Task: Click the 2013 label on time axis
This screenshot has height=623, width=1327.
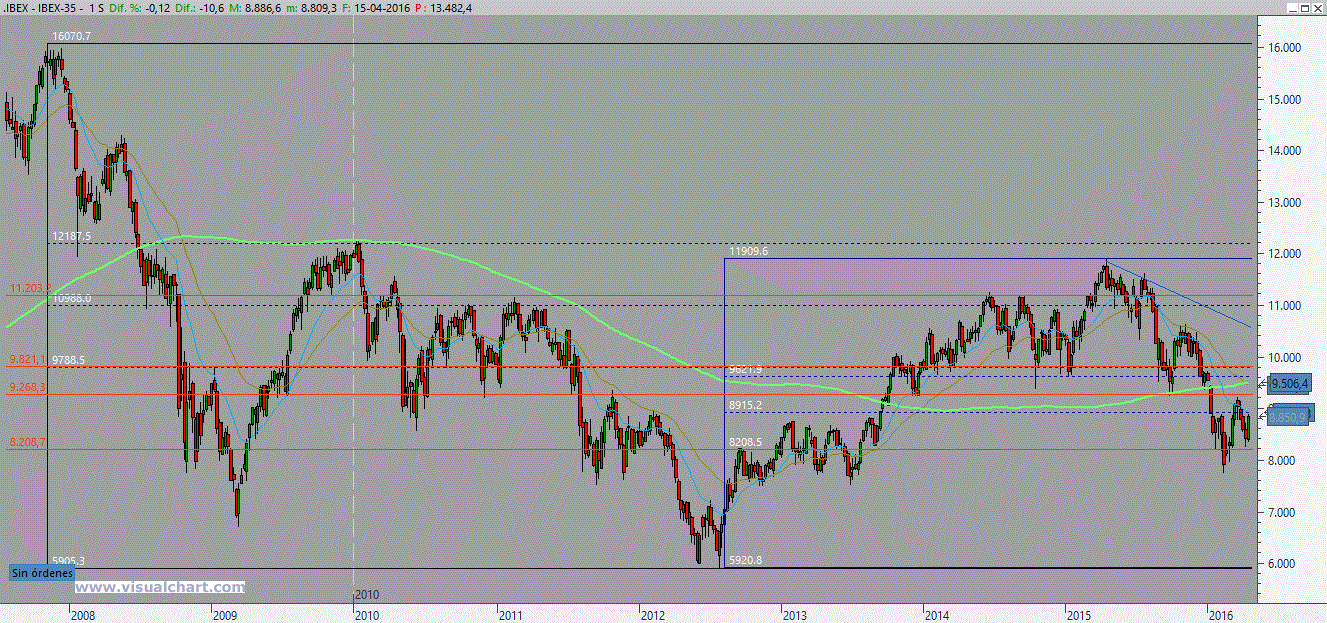Action: pyautogui.click(x=796, y=614)
